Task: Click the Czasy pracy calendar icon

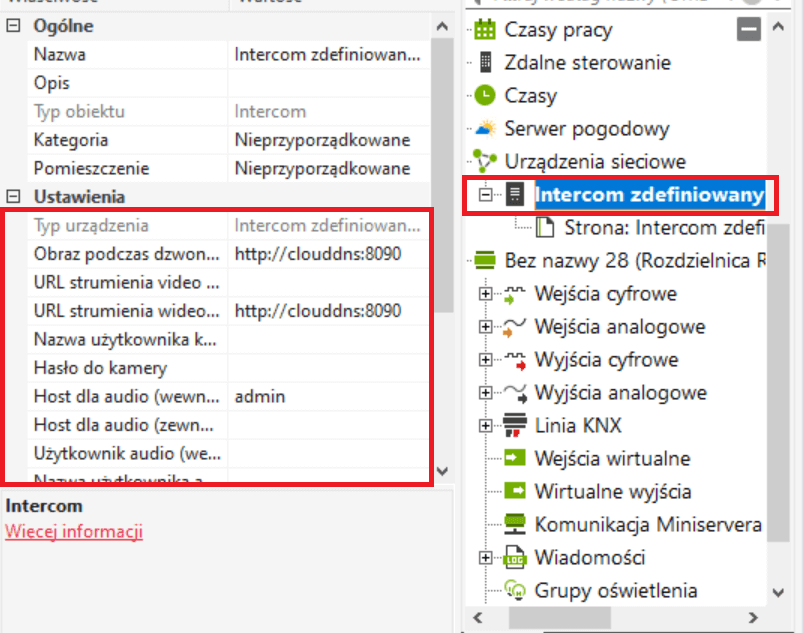Action: 485,30
